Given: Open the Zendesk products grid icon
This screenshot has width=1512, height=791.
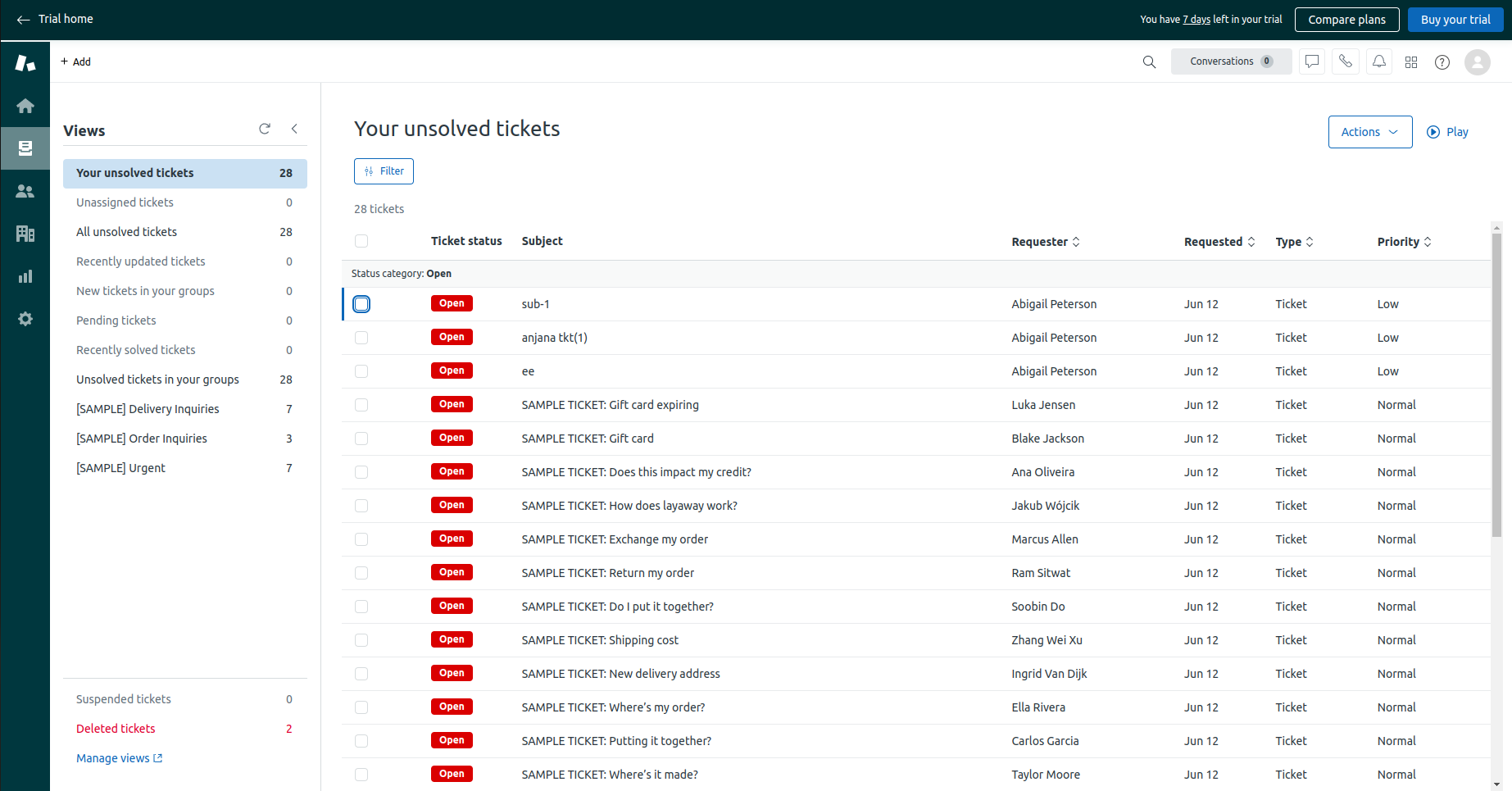Looking at the screenshot, I should click(1411, 62).
